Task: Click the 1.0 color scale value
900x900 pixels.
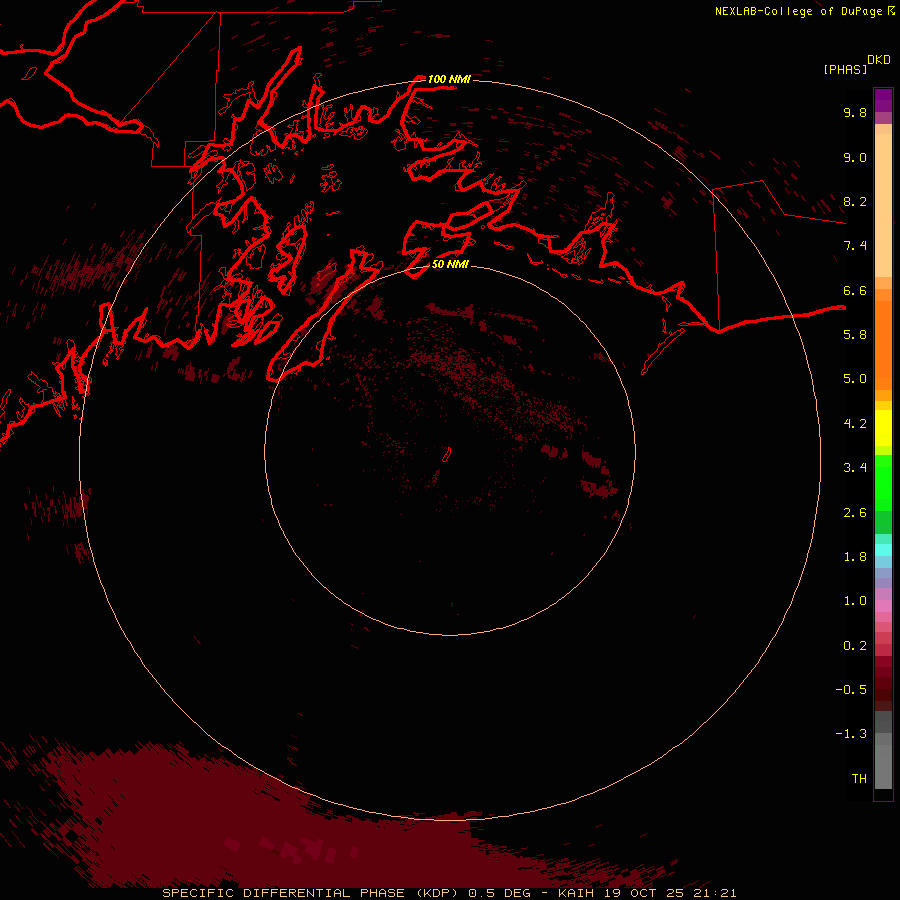Action: (x=855, y=601)
